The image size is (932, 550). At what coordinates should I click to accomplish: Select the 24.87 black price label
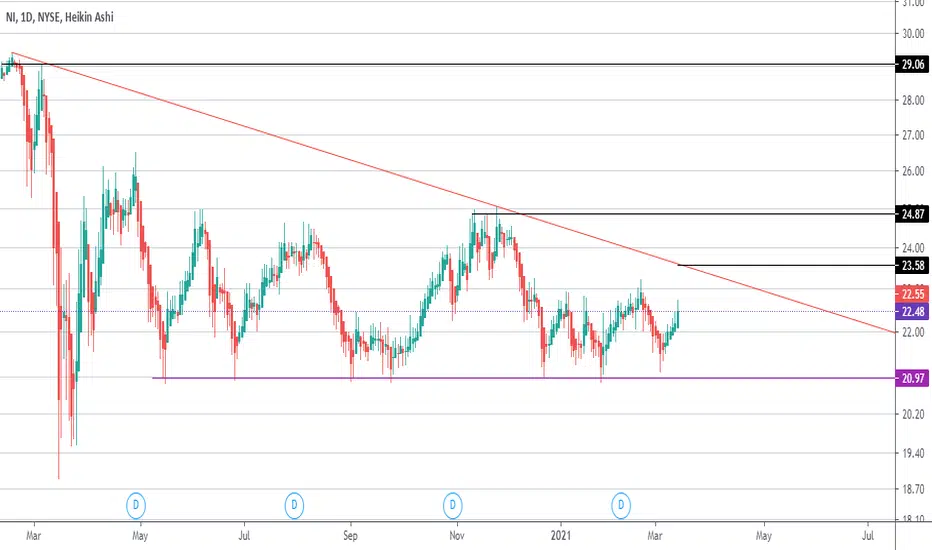(912, 214)
